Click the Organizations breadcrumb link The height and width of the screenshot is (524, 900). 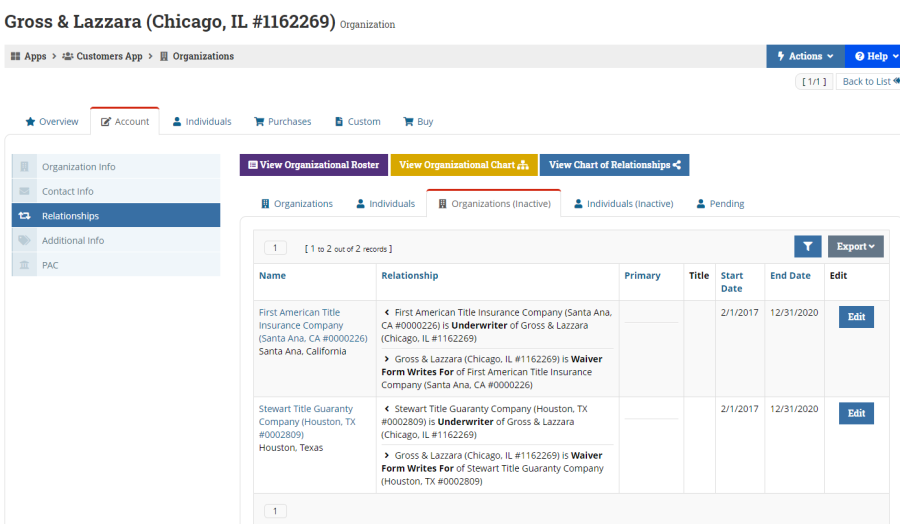pos(203,56)
